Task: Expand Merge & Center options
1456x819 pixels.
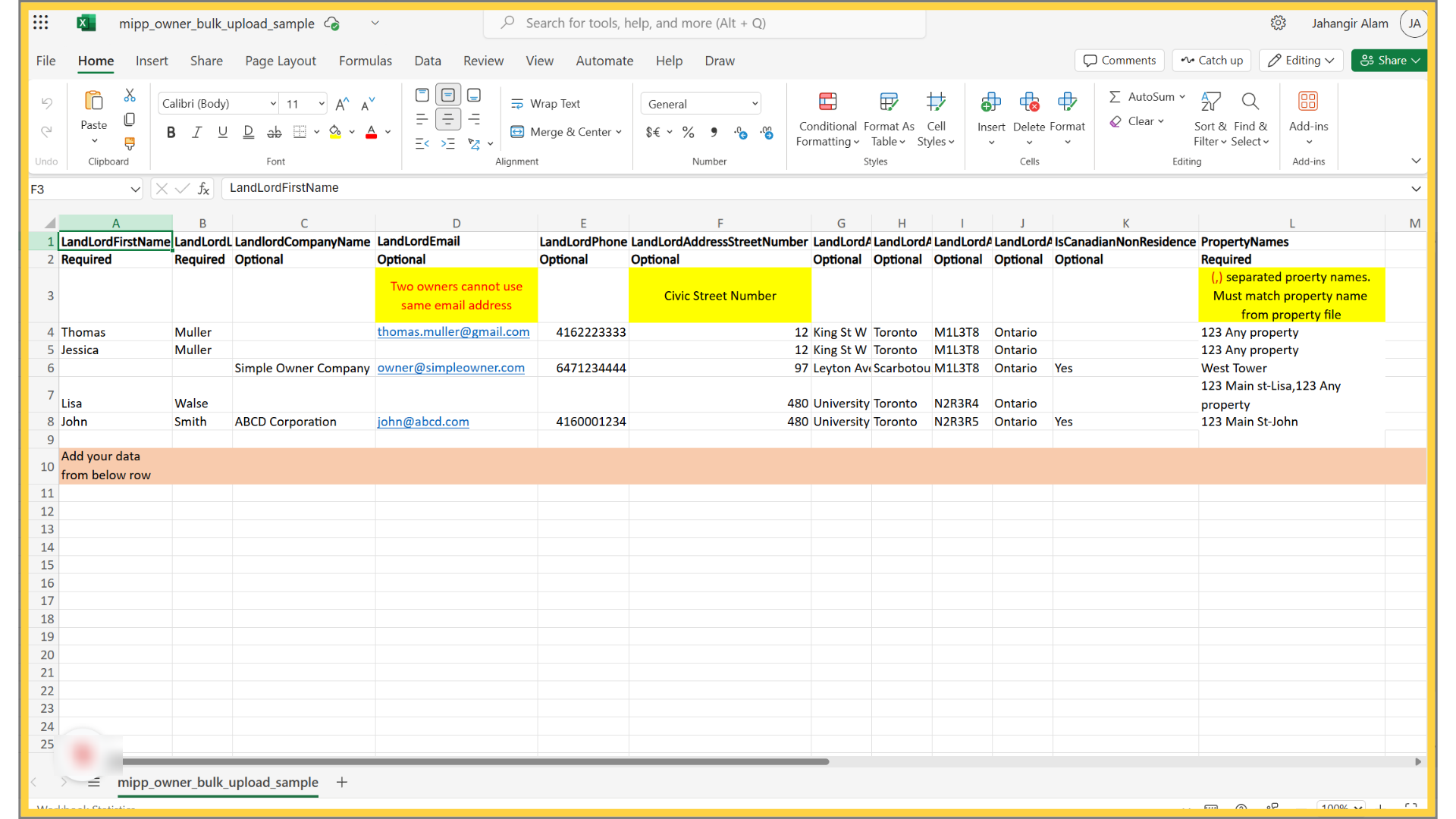Action: [619, 132]
